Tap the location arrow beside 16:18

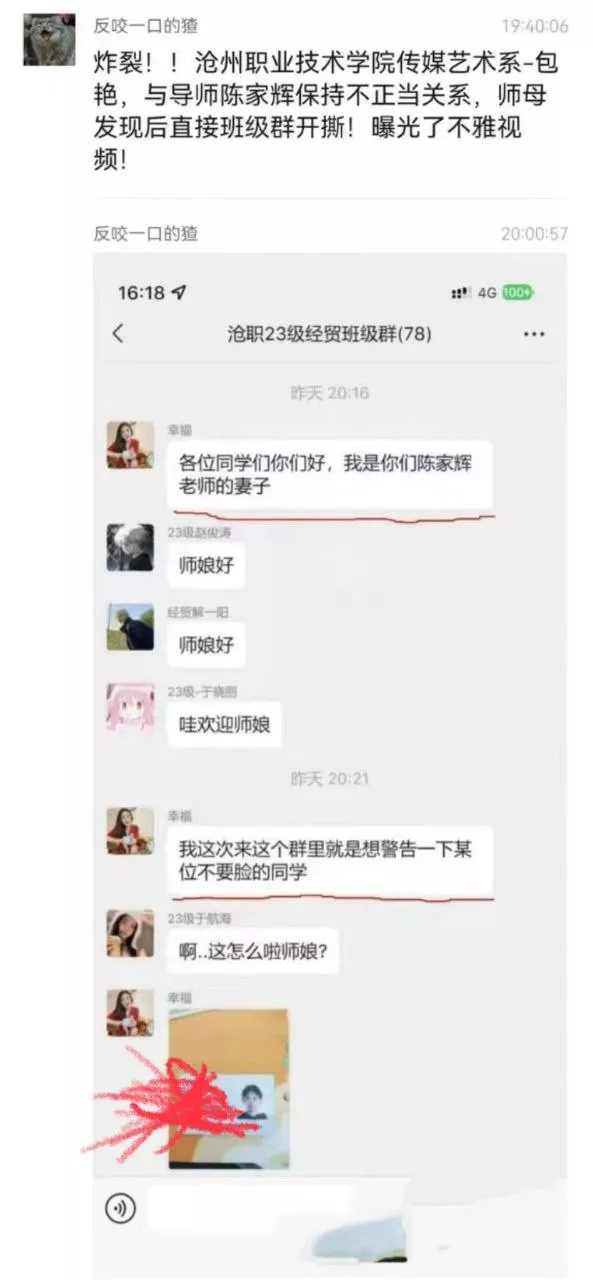(178, 293)
